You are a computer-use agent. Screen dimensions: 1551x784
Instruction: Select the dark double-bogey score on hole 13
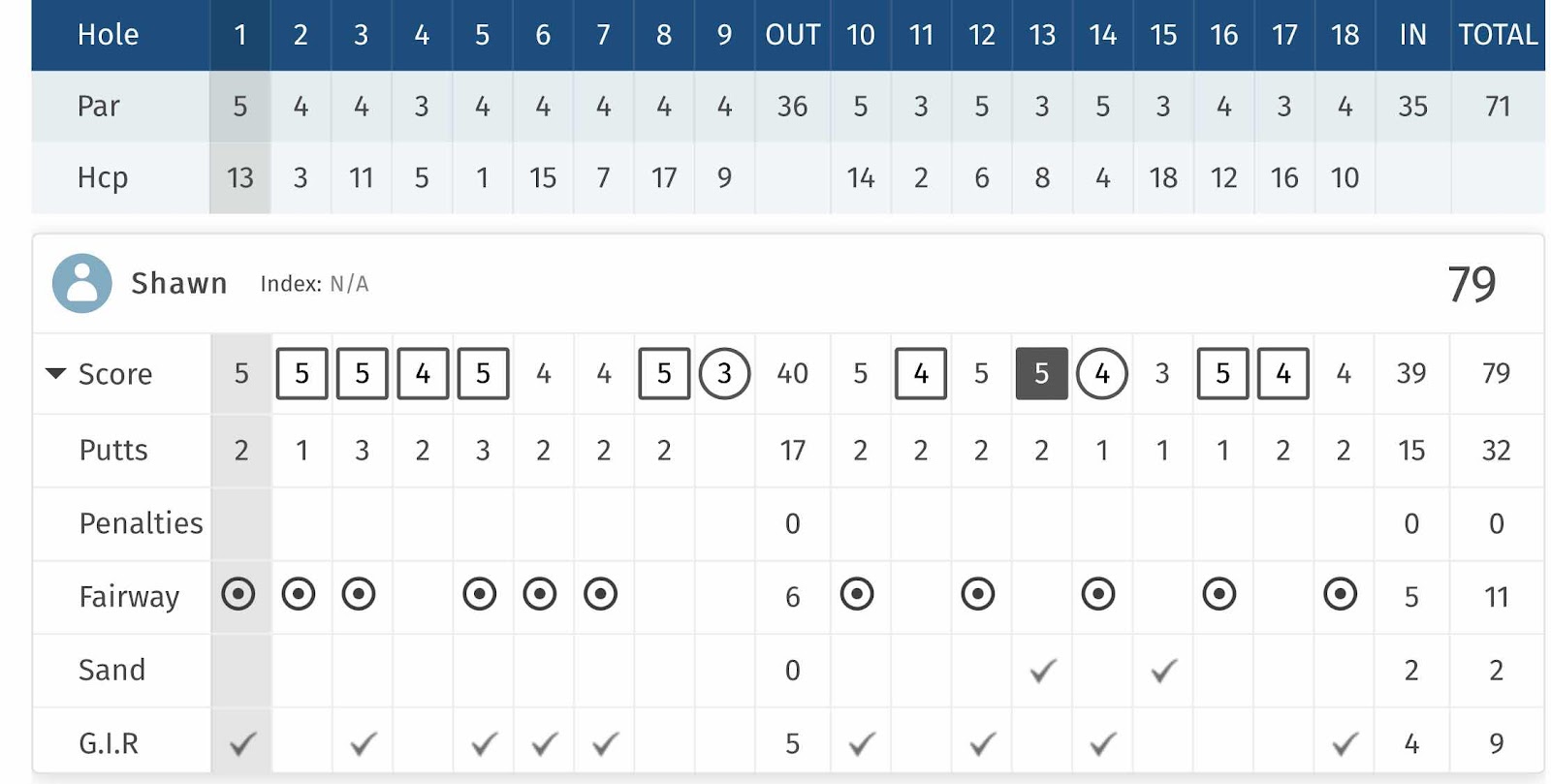tap(1042, 373)
